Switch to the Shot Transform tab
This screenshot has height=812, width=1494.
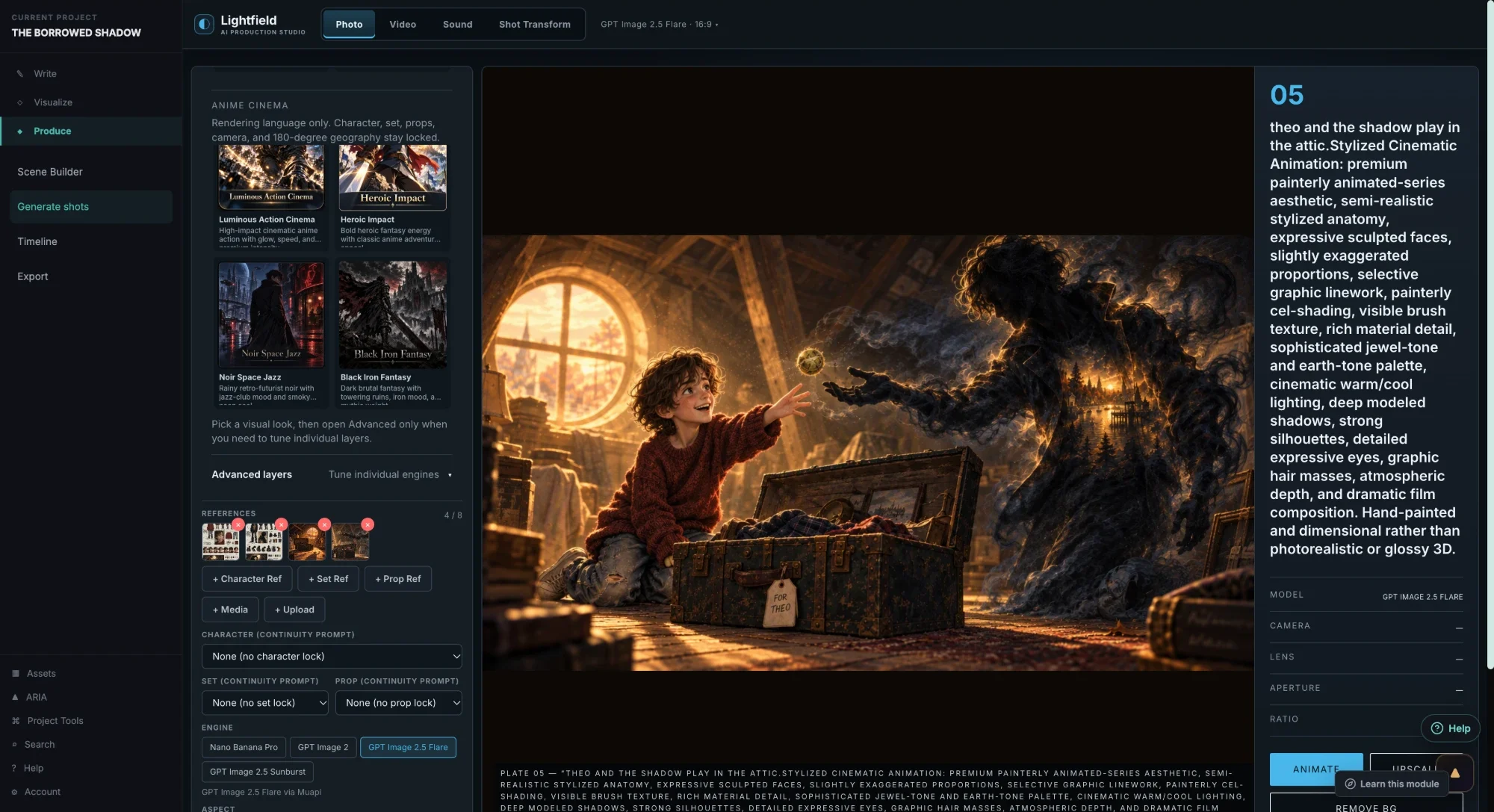tap(535, 25)
